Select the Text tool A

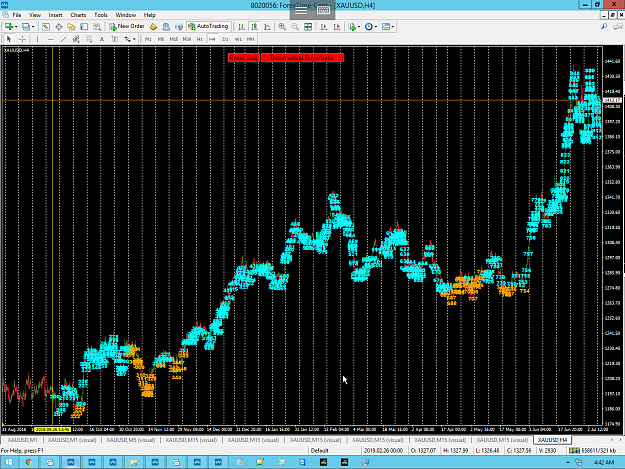102,39
